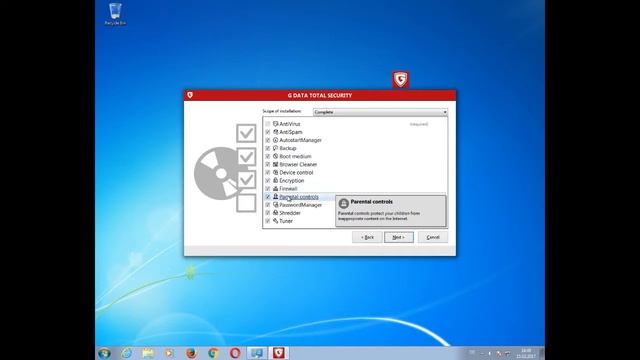Screen dimensions: 640x360
Task: Open Windows Media Player from taskbar
Action: [169, 353]
